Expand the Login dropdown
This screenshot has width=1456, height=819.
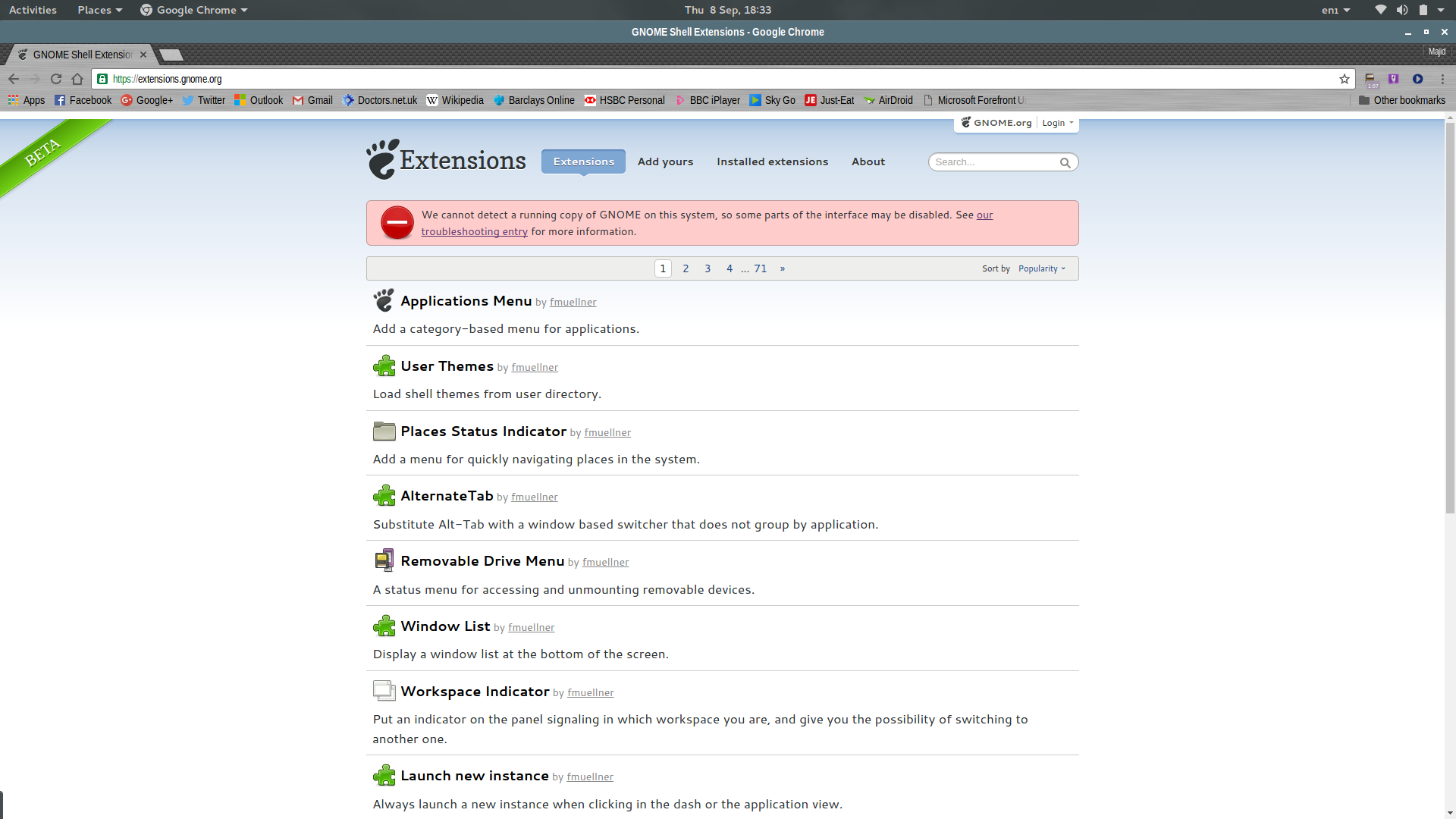pyautogui.click(x=1057, y=123)
